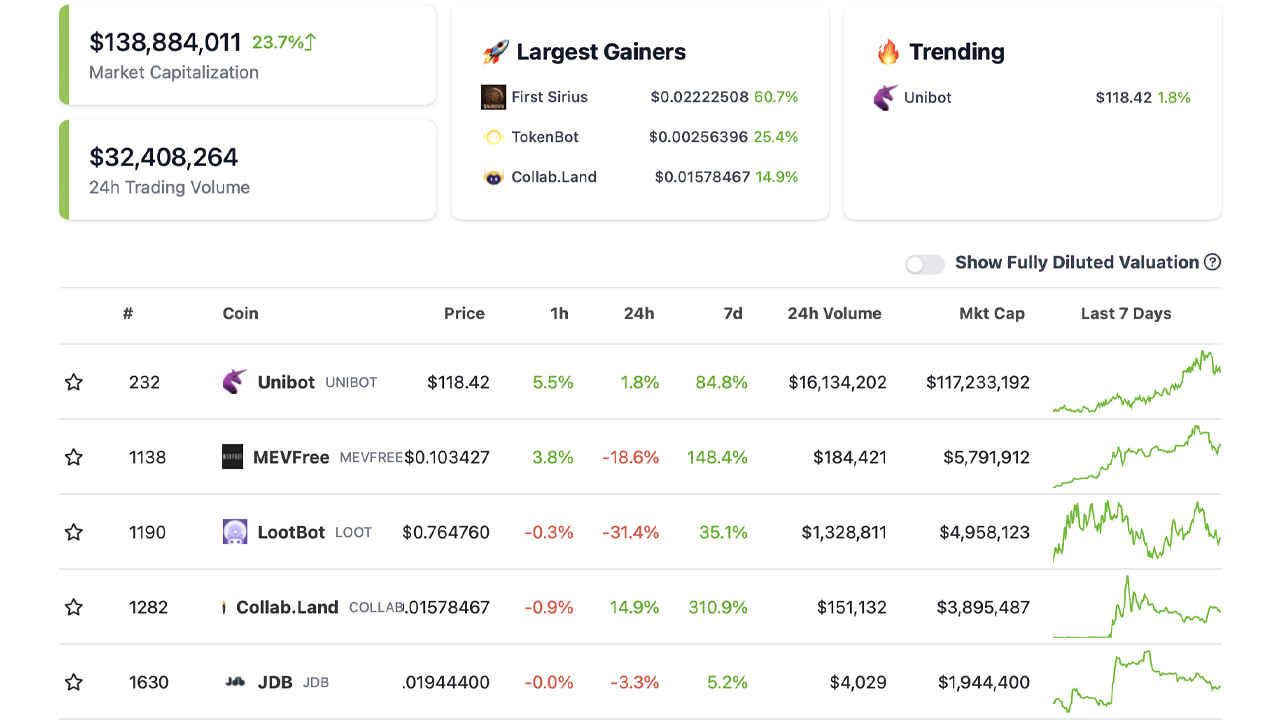The image size is (1280, 720).
Task: Click the TokenBot icon in Largest Gainers
Action: point(493,137)
